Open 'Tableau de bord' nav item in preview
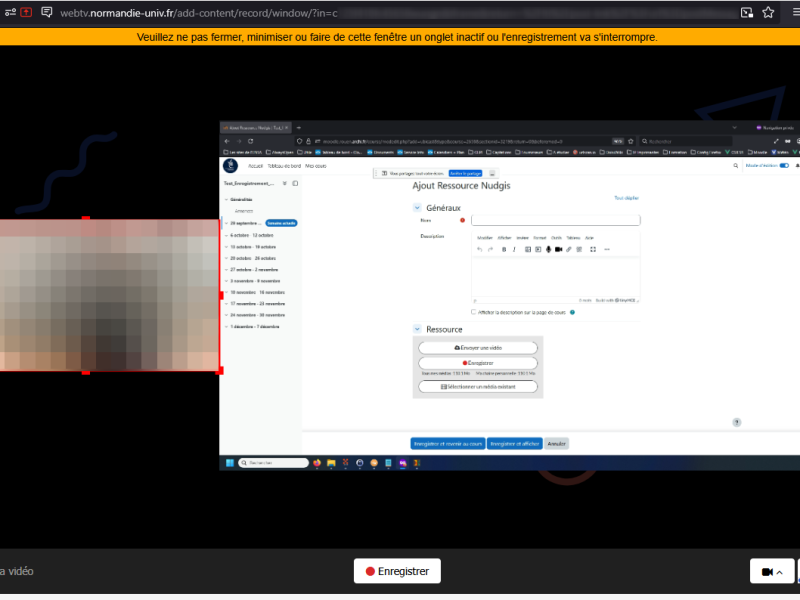This screenshot has width=800, height=600. tap(284, 166)
